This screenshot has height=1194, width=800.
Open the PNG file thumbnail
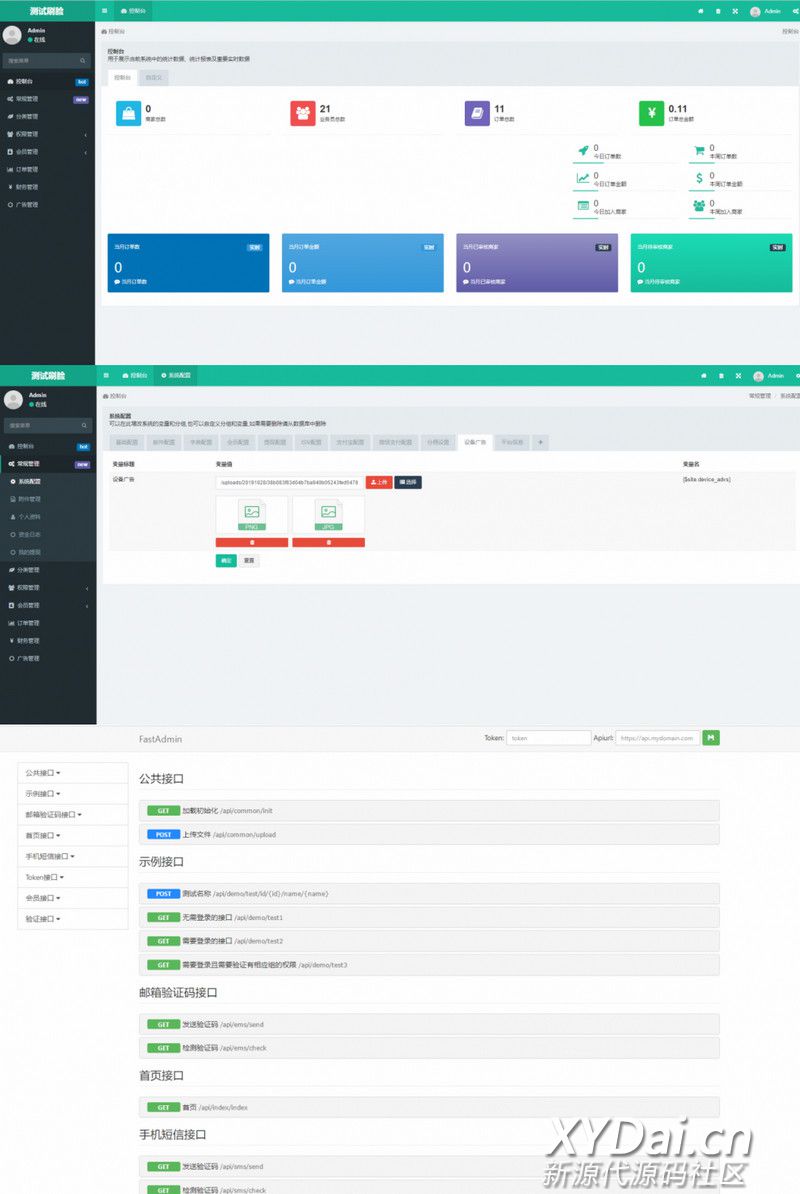tap(252, 515)
